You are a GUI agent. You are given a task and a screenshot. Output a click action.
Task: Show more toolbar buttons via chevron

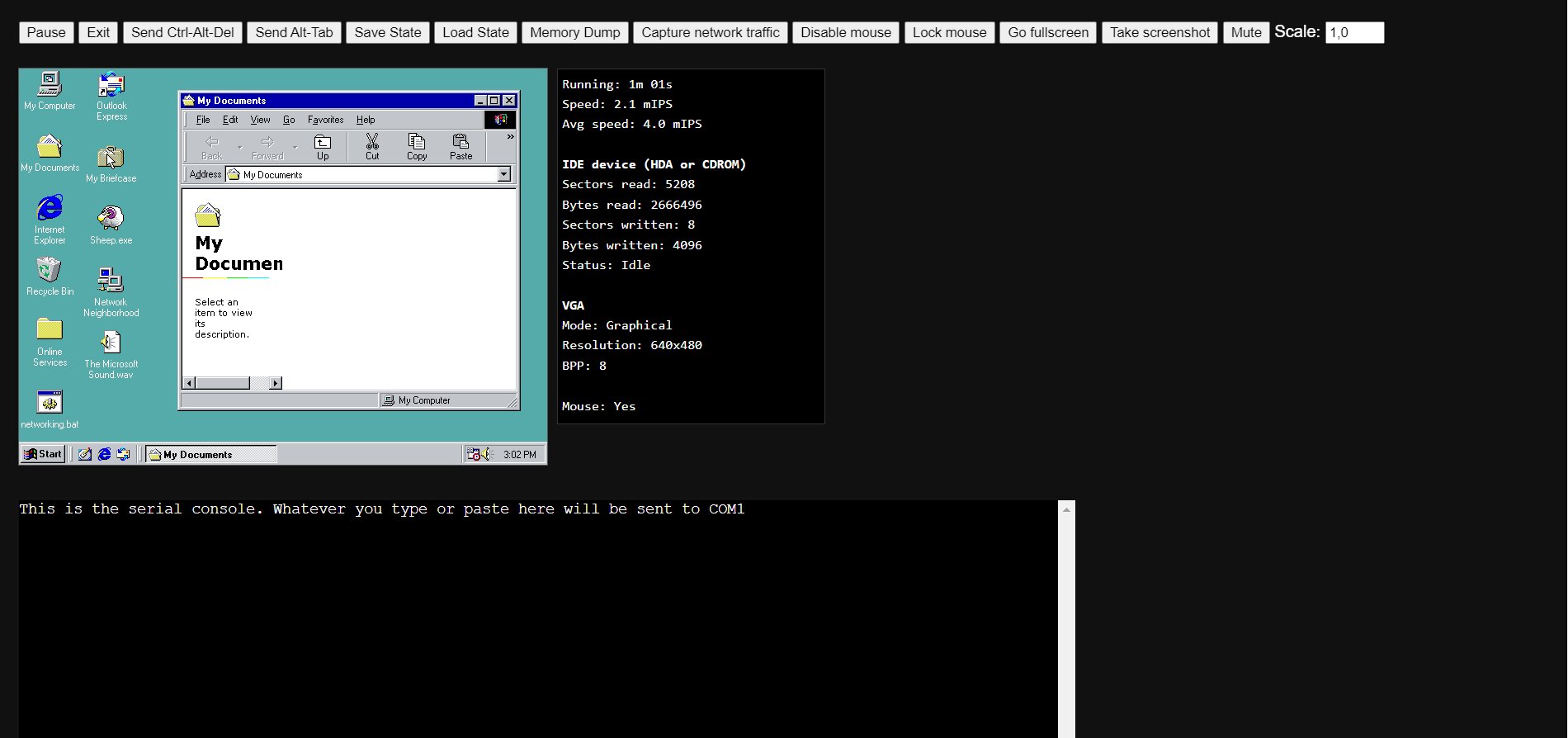tap(510, 137)
